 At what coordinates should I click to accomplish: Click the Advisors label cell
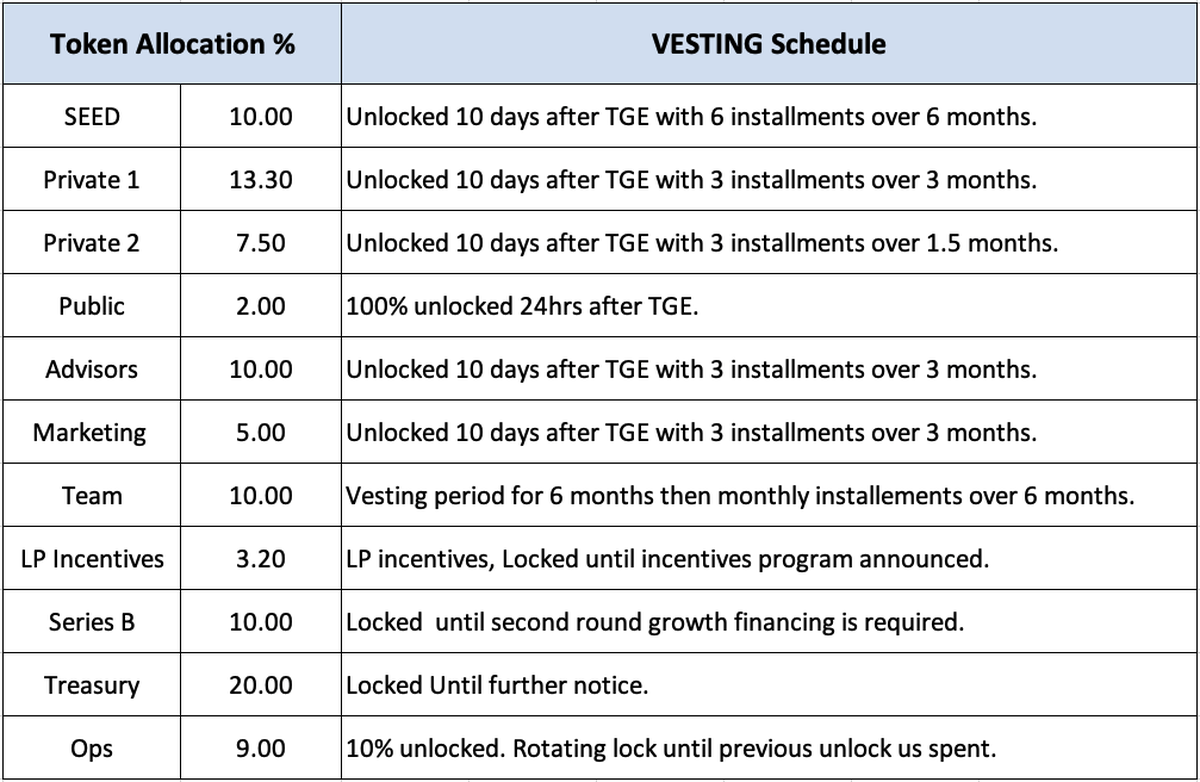tap(91, 370)
